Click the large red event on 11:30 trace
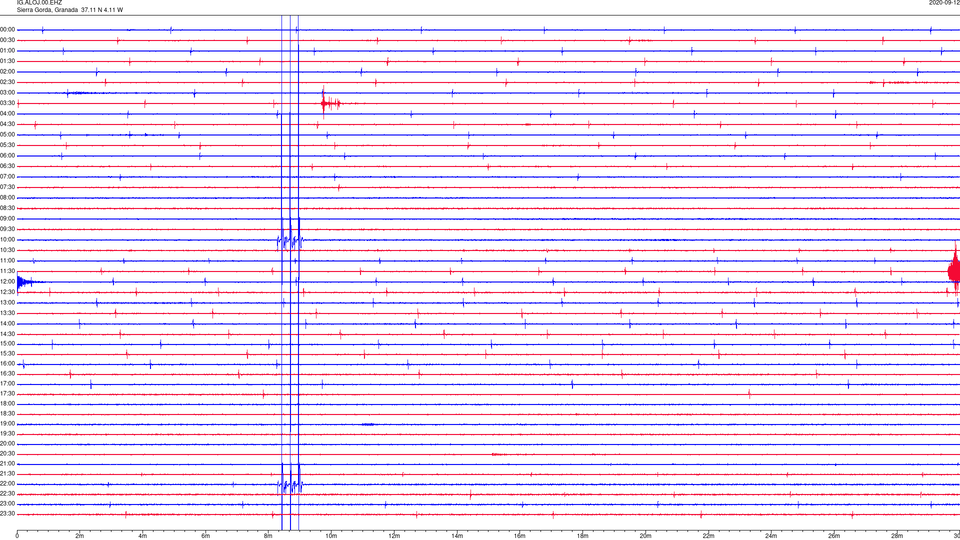Screen dimensions: 960x540 tap(954, 270)
